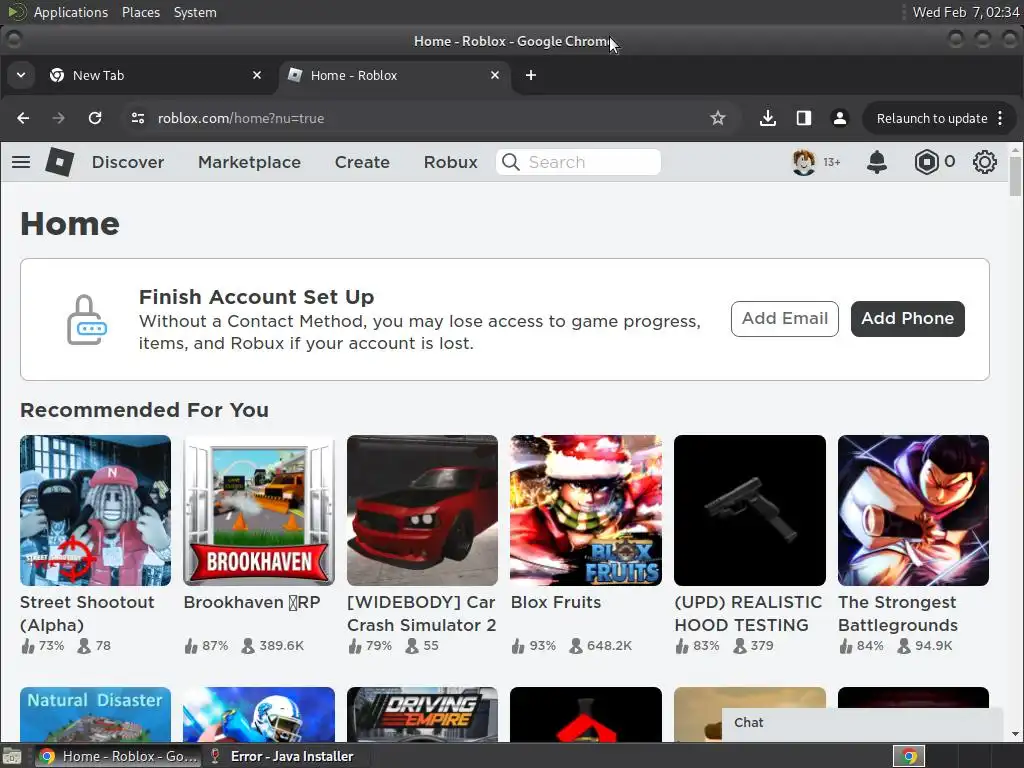Image resolution: width=1024 pixels, height=768 pixels.
Task: Click the address bar URL
Action: tap(241, 118)
